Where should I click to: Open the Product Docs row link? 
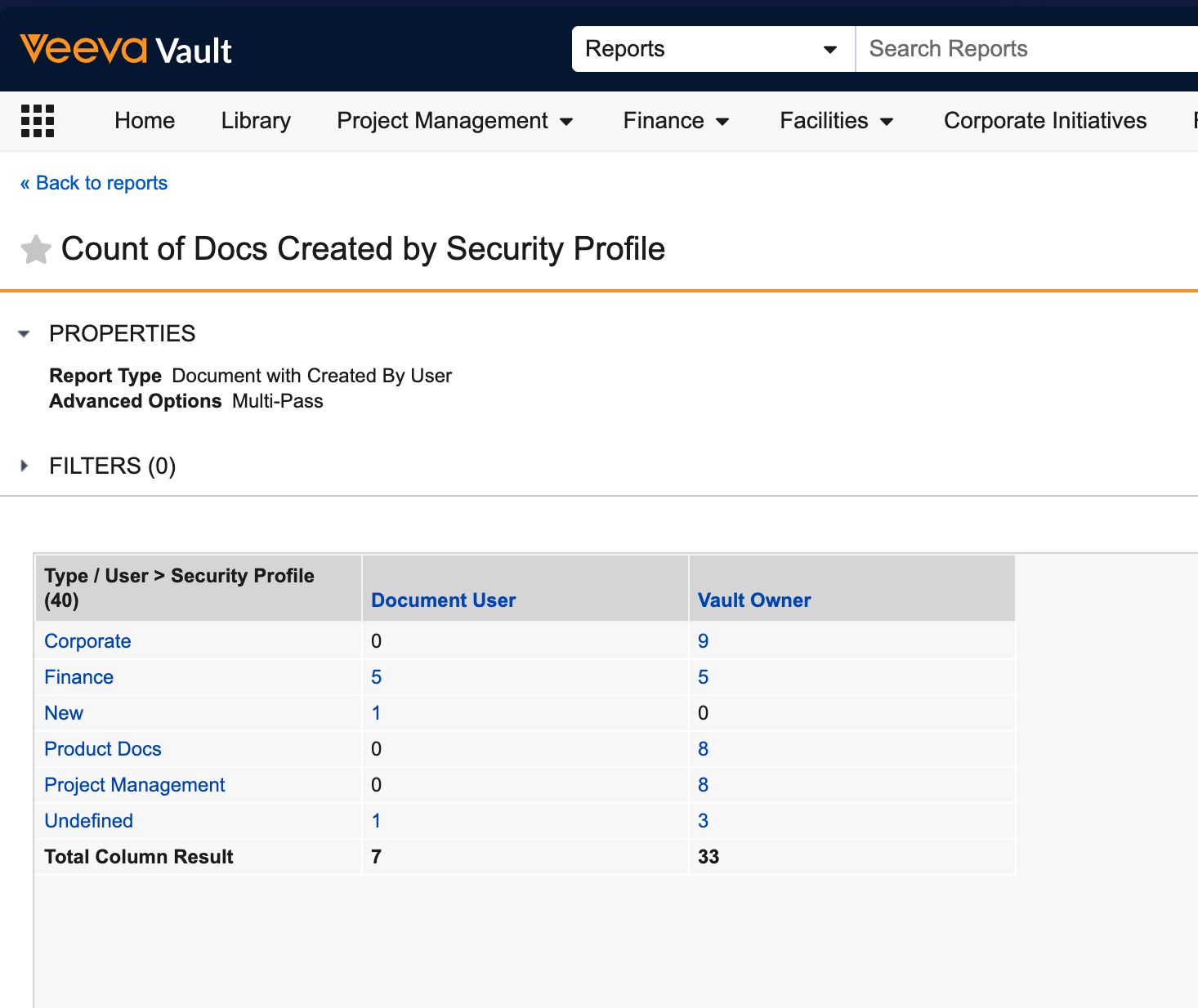pos(103,749)
